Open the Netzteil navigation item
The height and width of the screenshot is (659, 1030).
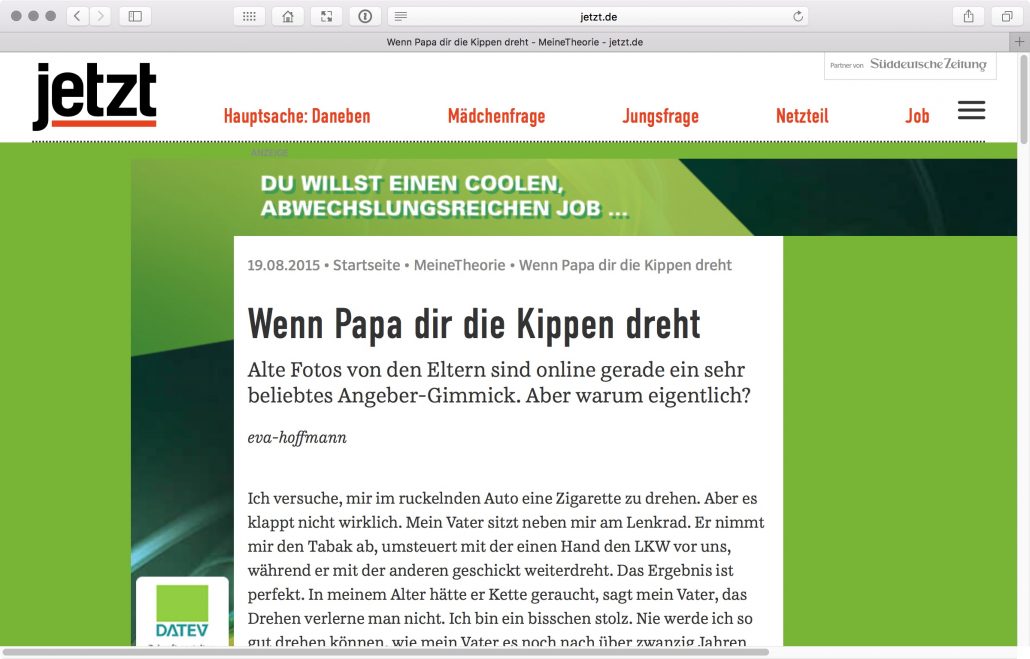[802, 116]
